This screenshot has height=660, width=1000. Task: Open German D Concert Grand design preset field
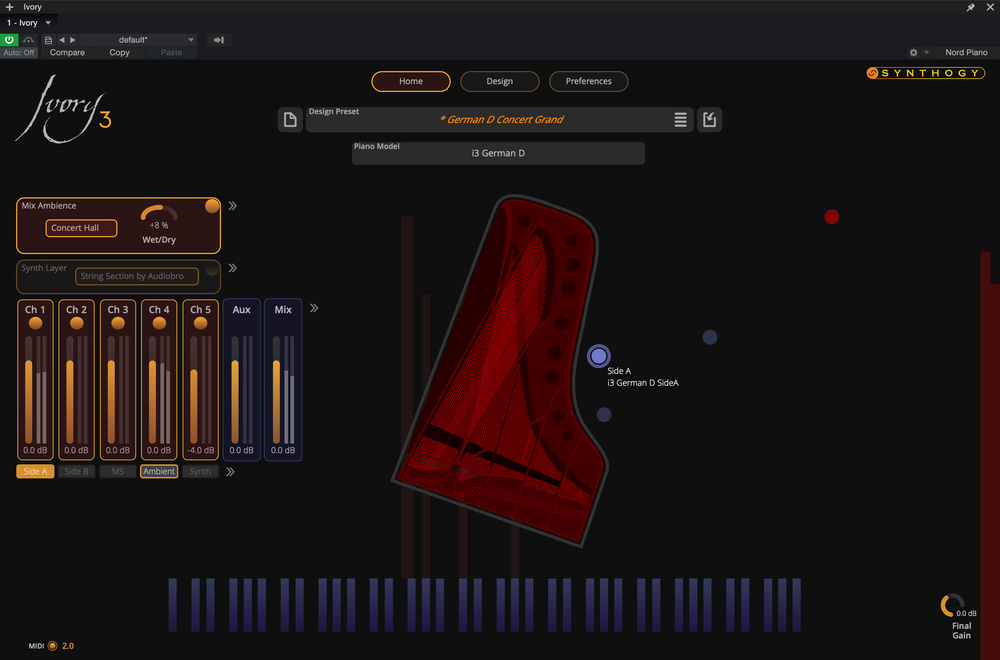point(501,119)
